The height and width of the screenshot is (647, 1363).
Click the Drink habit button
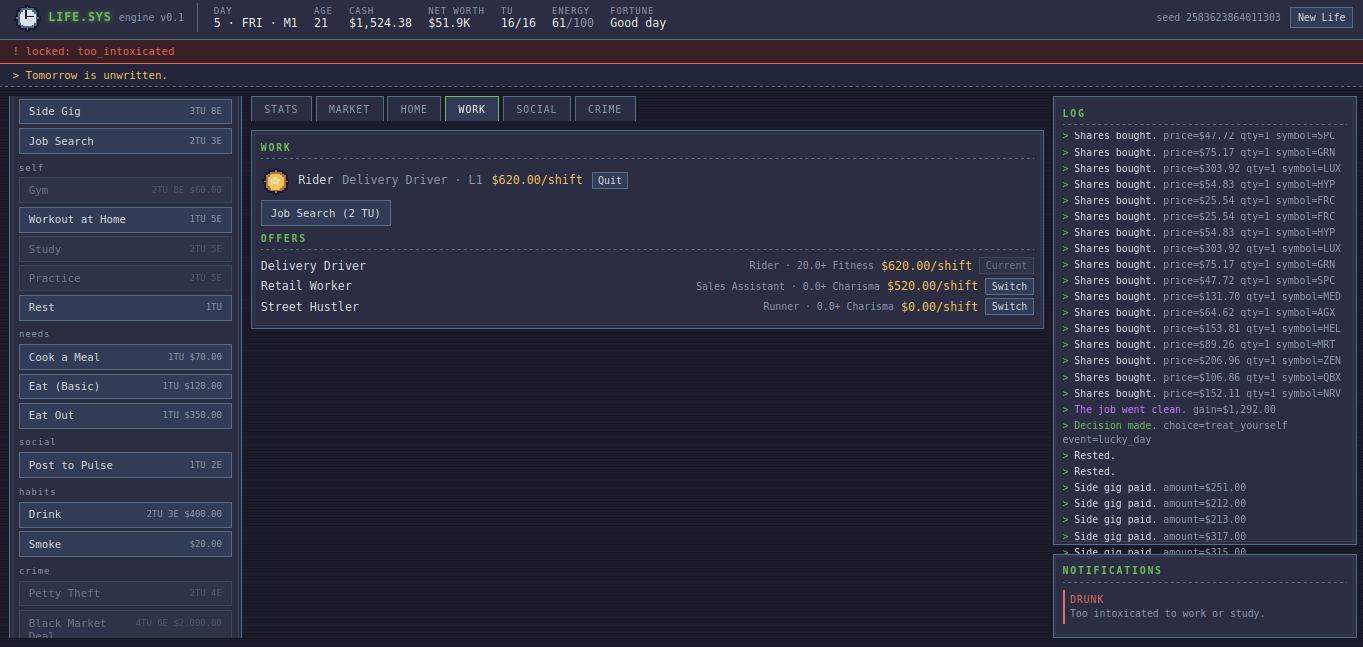coord(125,514)
